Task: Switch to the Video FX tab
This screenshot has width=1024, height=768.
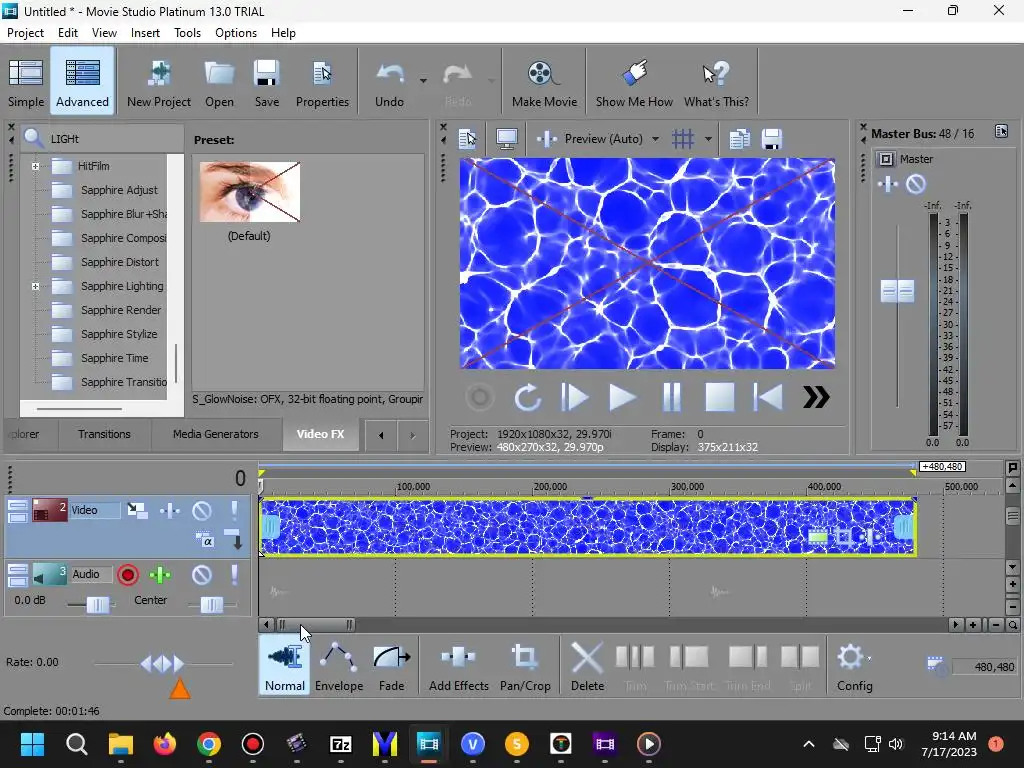Action: (320, 434)
